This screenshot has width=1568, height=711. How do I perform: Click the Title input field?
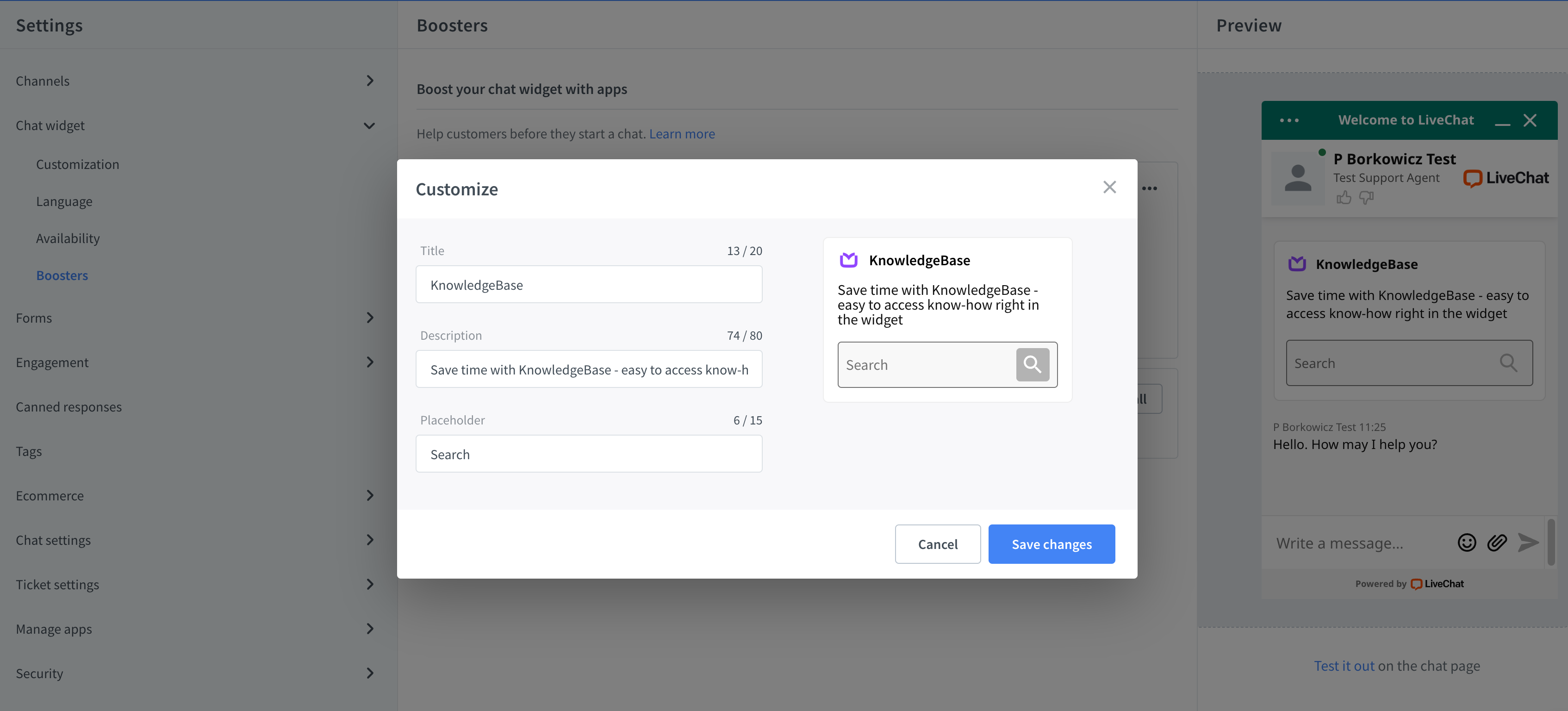589,284
